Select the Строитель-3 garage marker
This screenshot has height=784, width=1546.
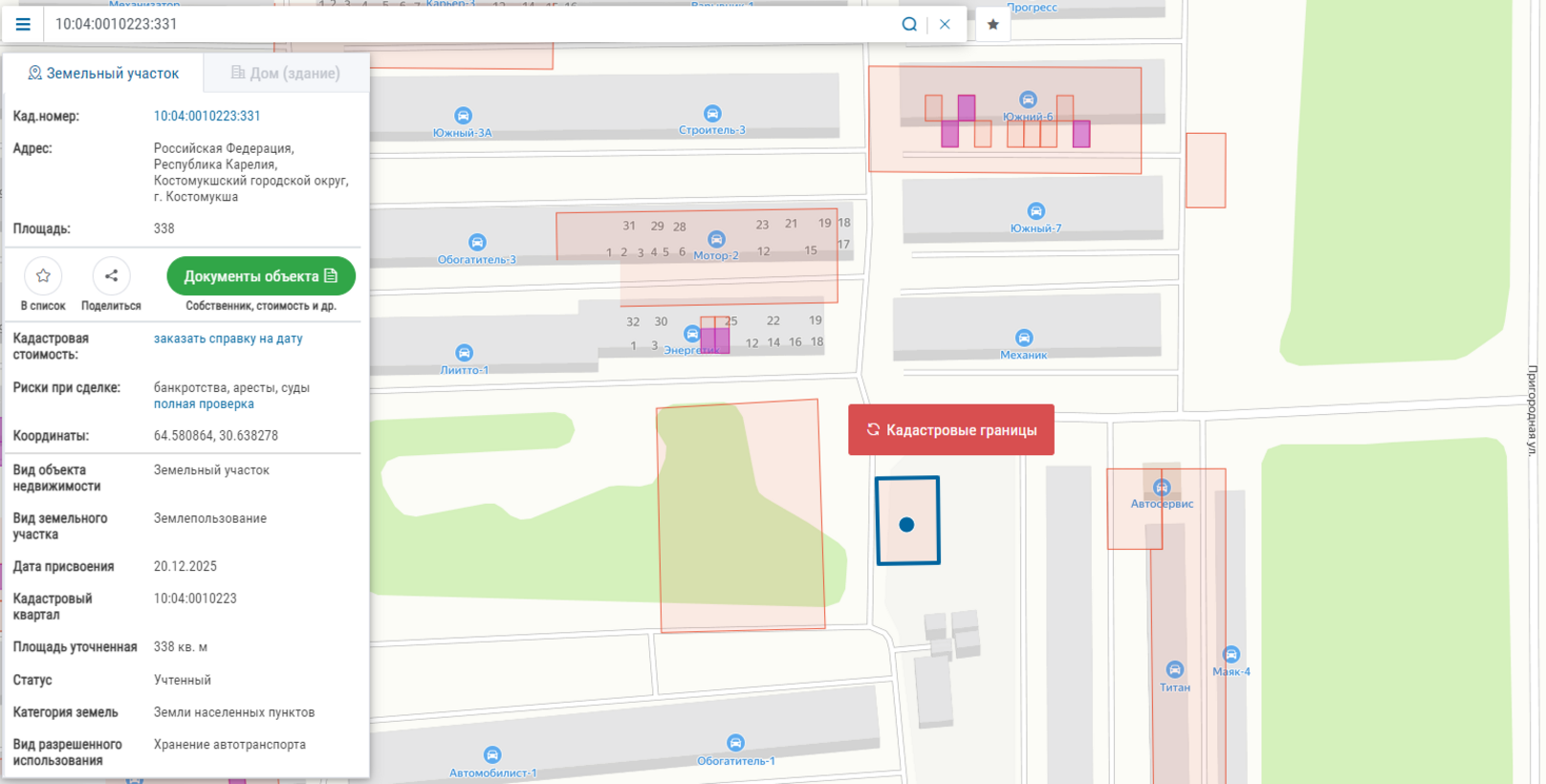[711, 114]
